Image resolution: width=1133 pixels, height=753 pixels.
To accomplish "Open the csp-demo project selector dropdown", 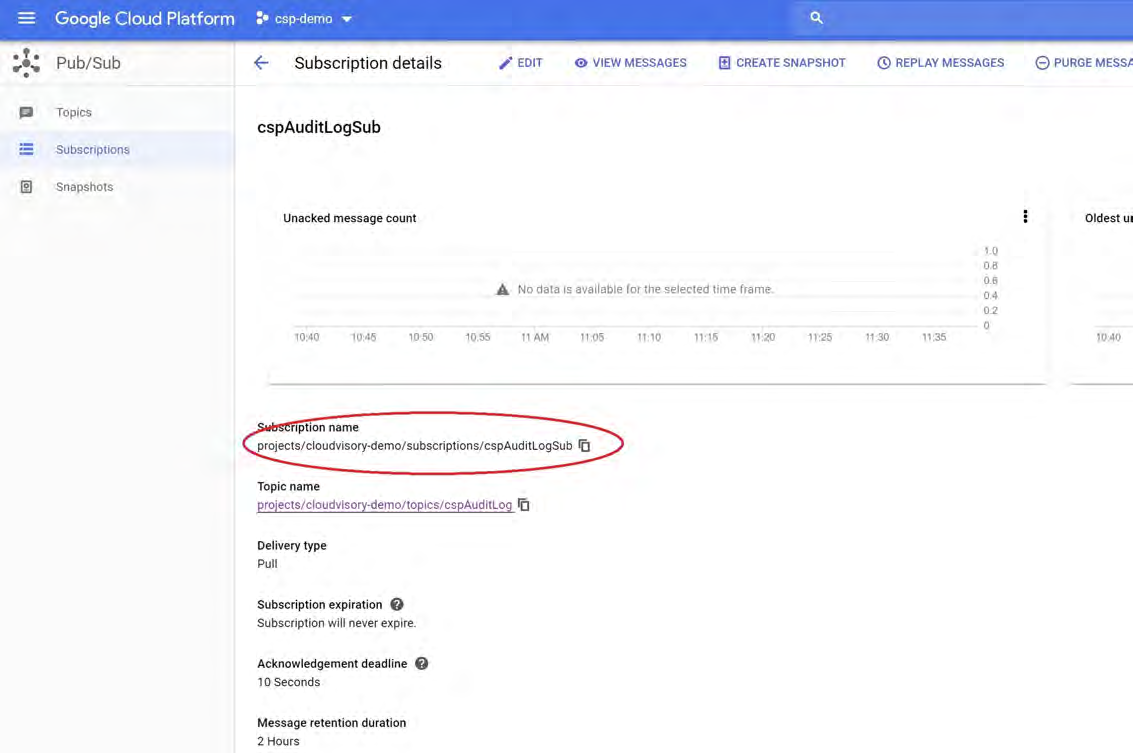I will point(304,19).
